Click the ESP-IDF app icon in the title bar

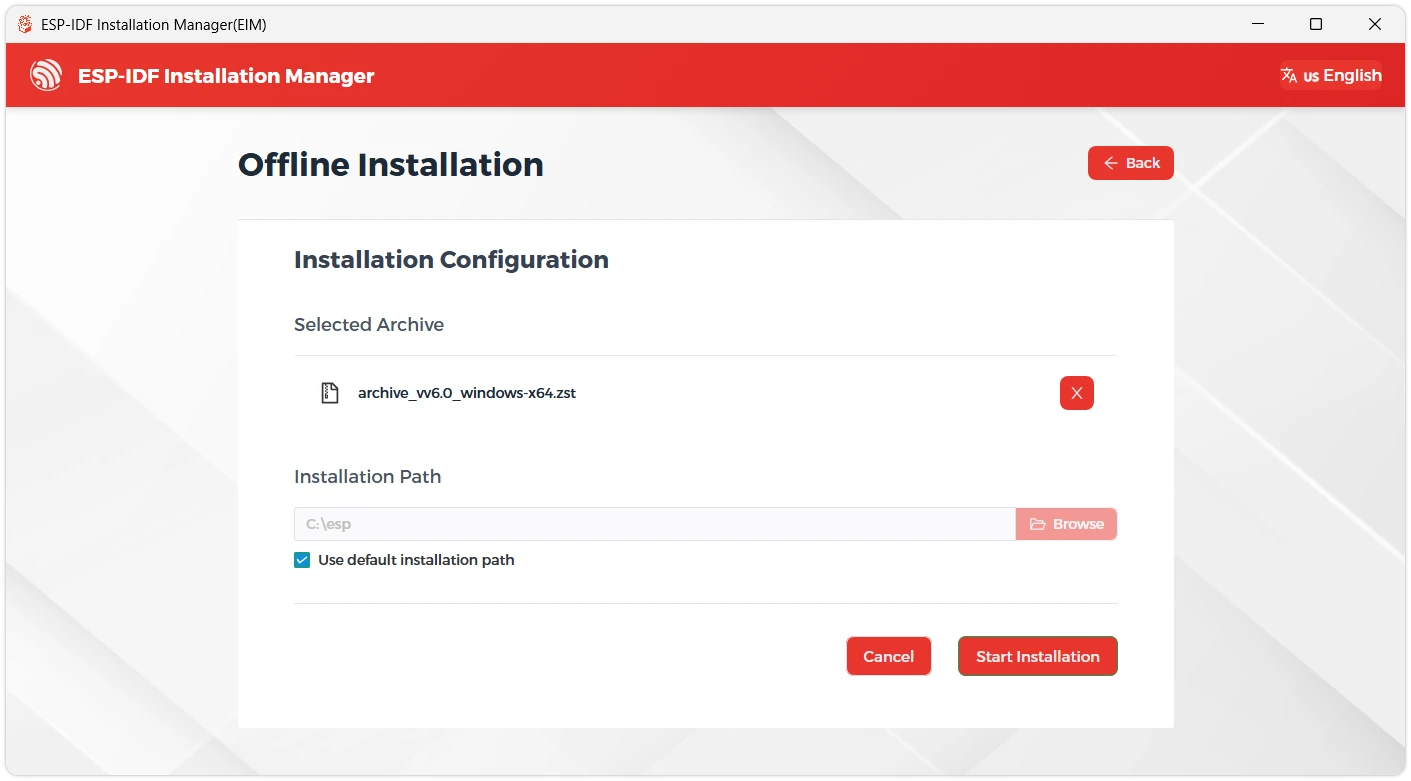[25, 24]
